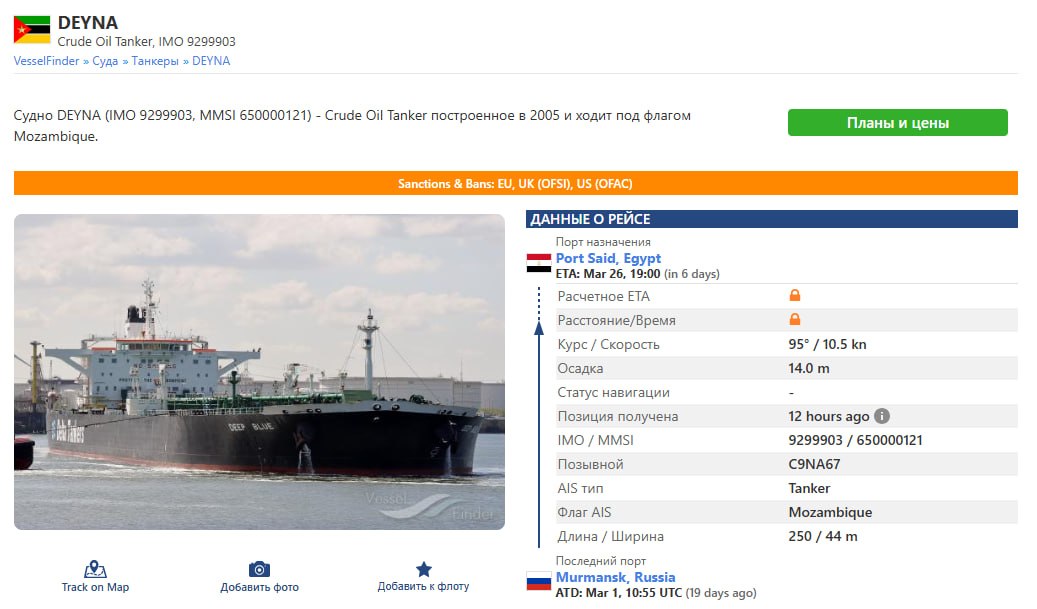The height and width of the screenshot is (609, 1037).
Task: Click the ETA: Mar 26, 19:00 text
Action: pyautogui.click(x=608, y=274)
